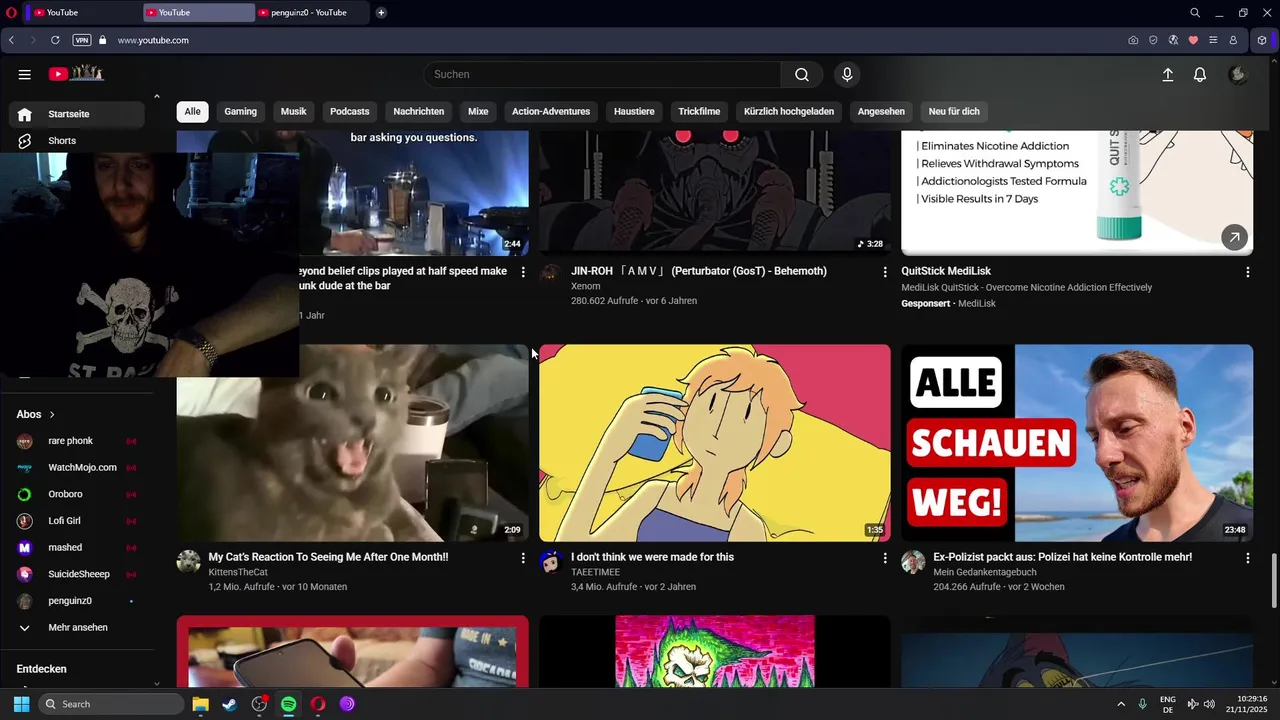Open the yellow cartoon girl drinking thumbnail
This screenshot has width=1280, height=720.
[715, 443]
